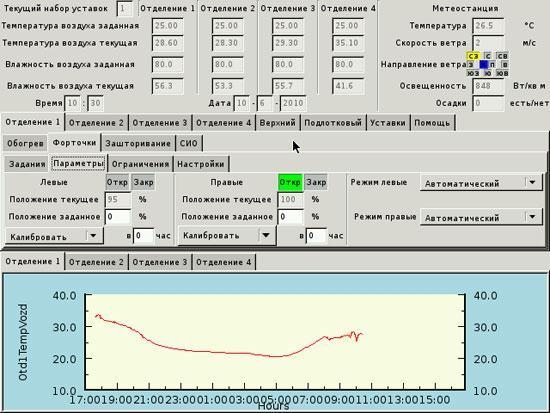This screenshot has height=413, width=550.
Task: Select the З west wind indicator
Action: pyautogui.click(x=471, y=65)
